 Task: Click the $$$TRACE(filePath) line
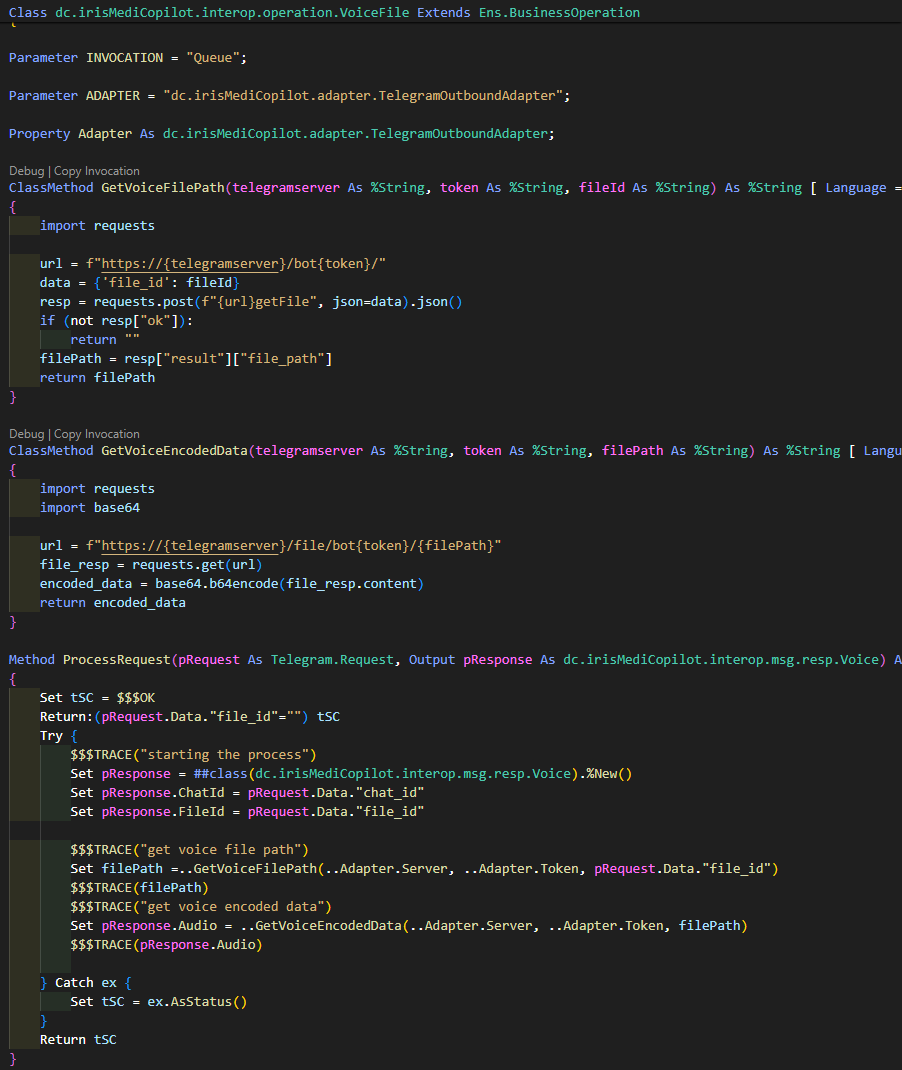coord(140,888)
